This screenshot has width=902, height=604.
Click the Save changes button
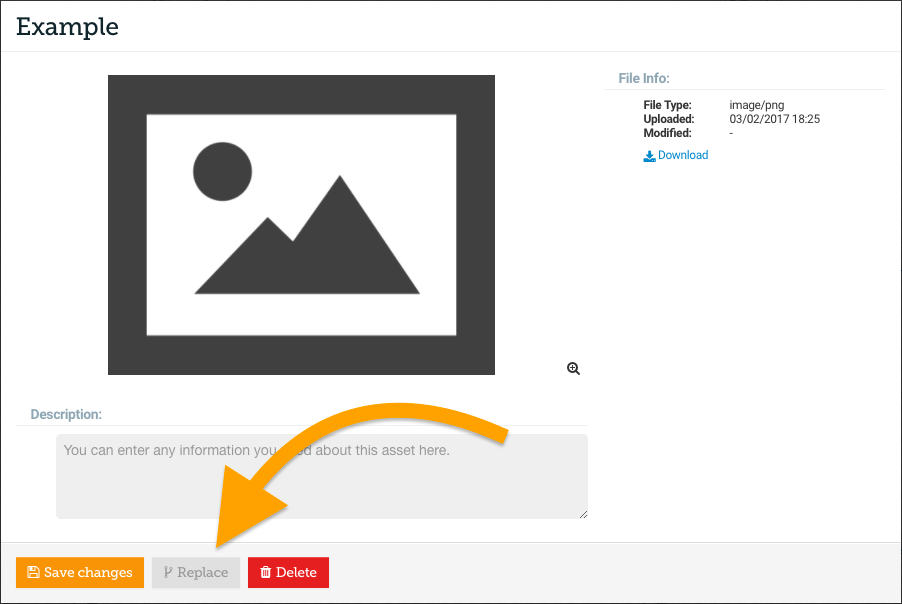pos(80,572)
